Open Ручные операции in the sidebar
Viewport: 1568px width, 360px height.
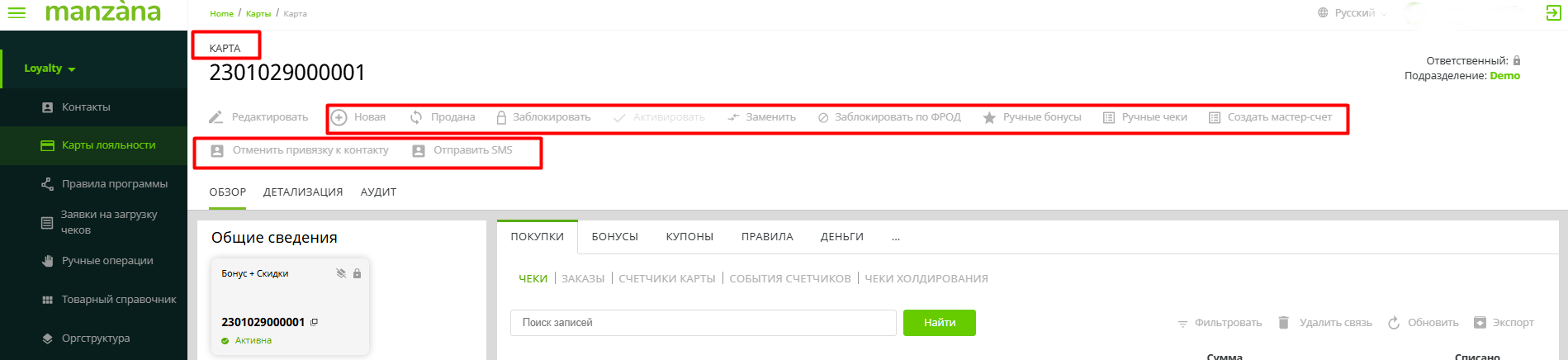coord(107,261)
